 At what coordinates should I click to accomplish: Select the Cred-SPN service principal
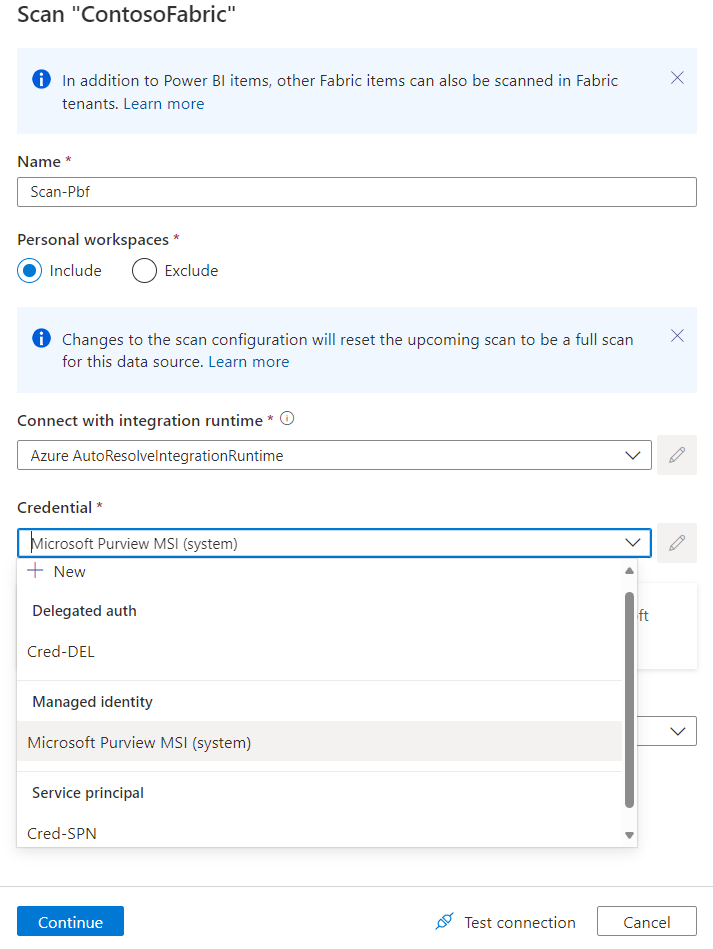click(62, 832)
